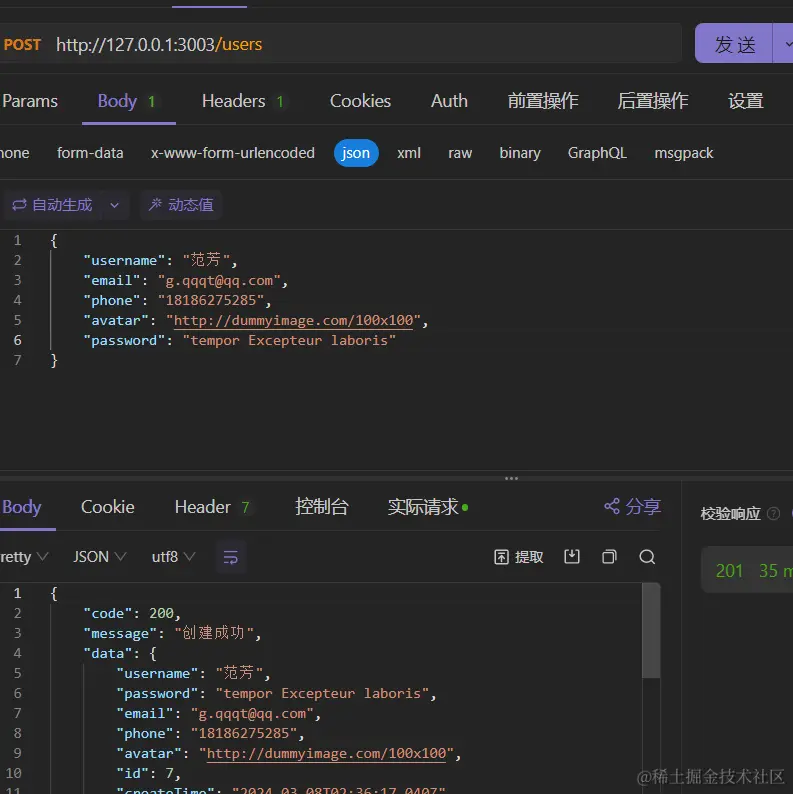Select xml body type

409,153
